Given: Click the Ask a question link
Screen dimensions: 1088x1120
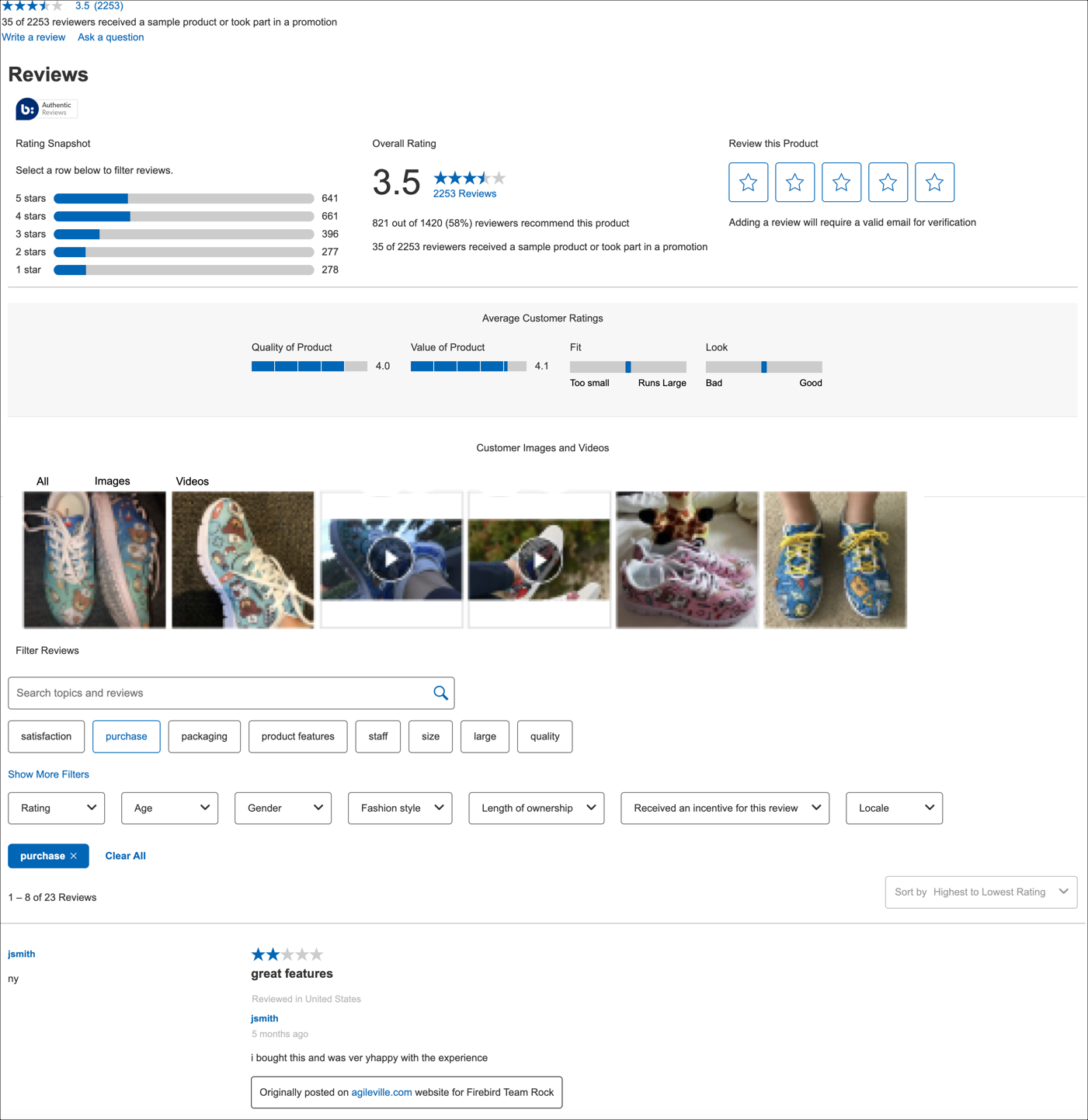Looking at the screenshot, I should (x=111, y=37).
